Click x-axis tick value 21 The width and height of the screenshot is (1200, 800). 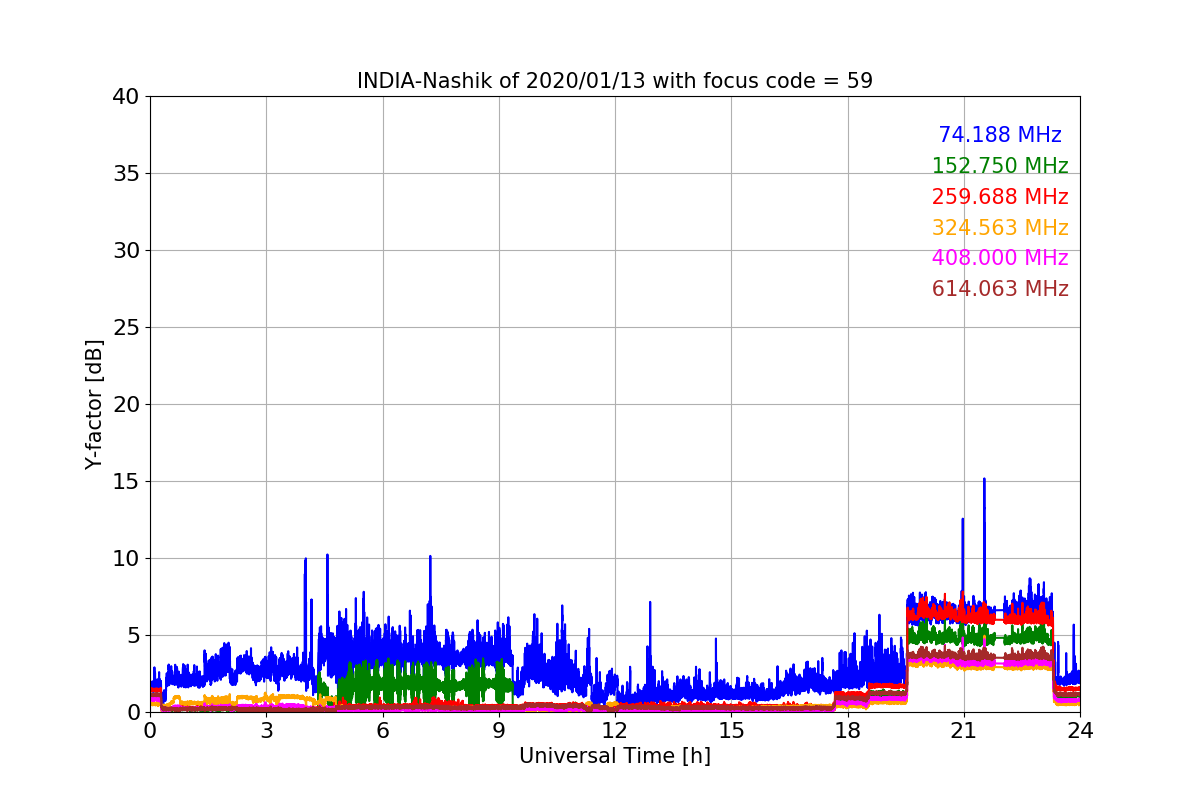pos(964,731)
